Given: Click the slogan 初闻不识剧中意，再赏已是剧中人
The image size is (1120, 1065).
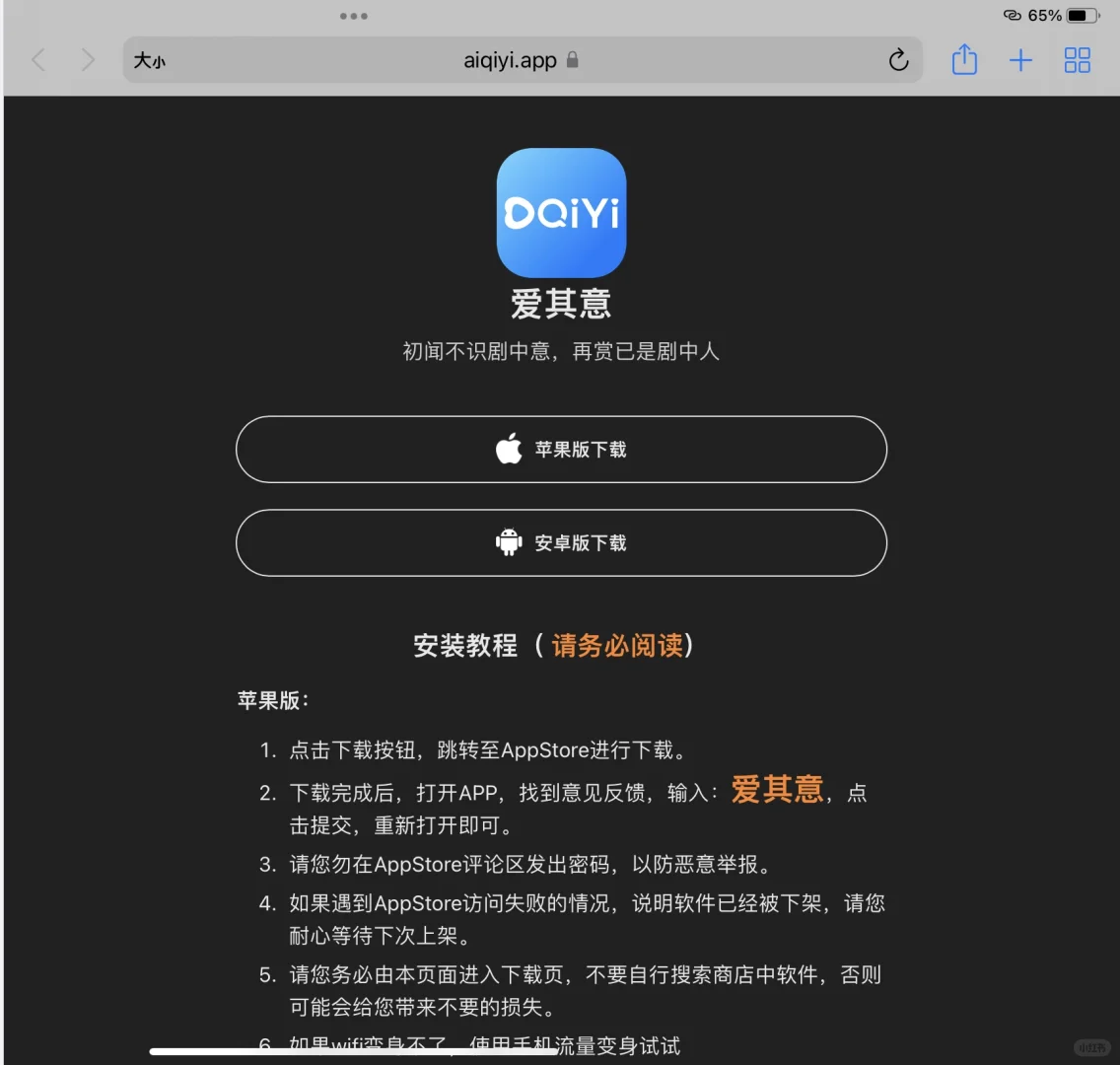Looking at the screenshot, I should 561,351.
